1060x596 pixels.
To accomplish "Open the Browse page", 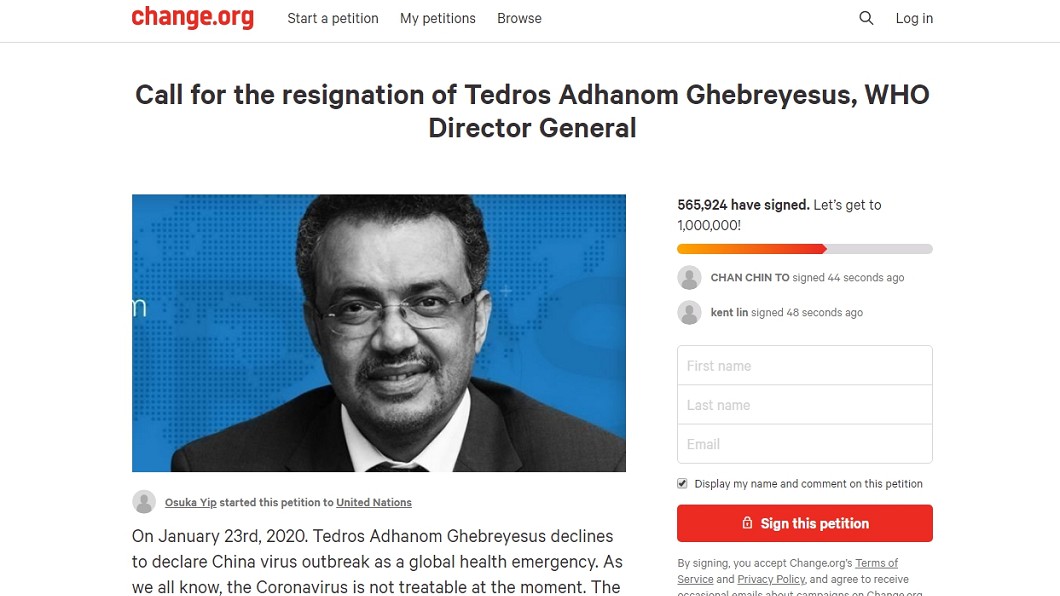I will 519,18.
